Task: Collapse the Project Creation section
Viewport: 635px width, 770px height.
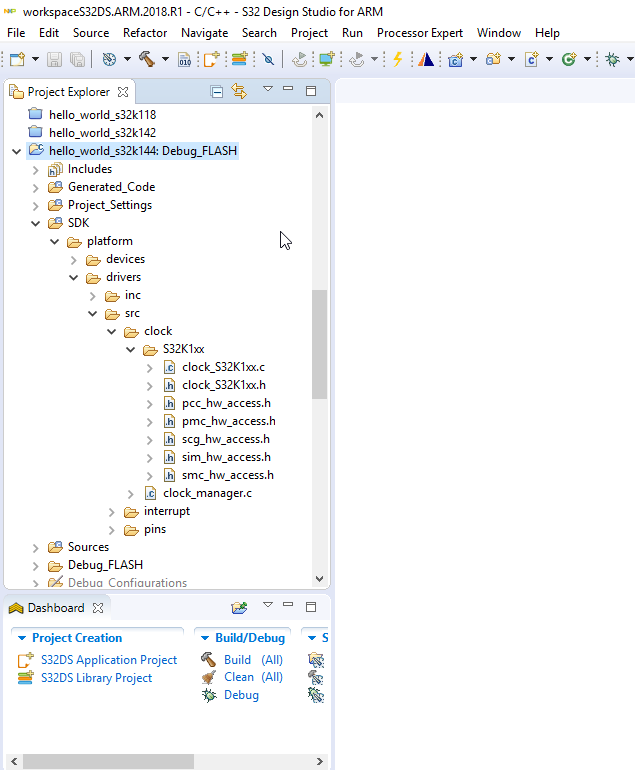Action: pos(22,638)
